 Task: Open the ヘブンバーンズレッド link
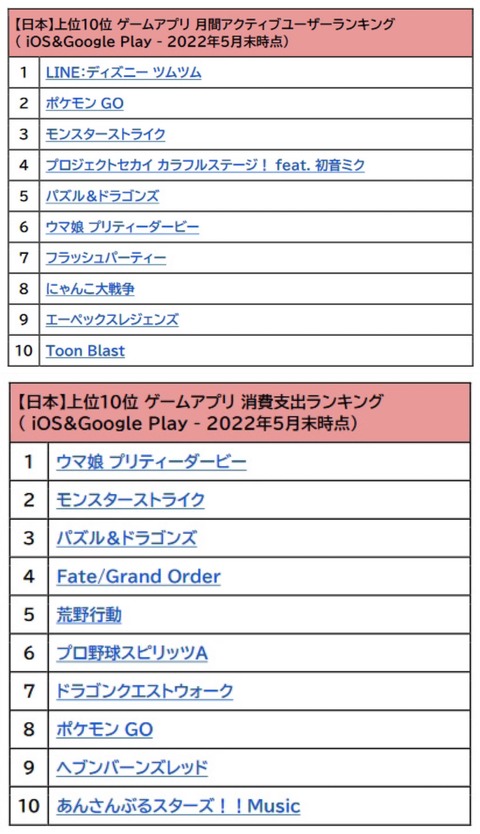[x=132, y=768]
